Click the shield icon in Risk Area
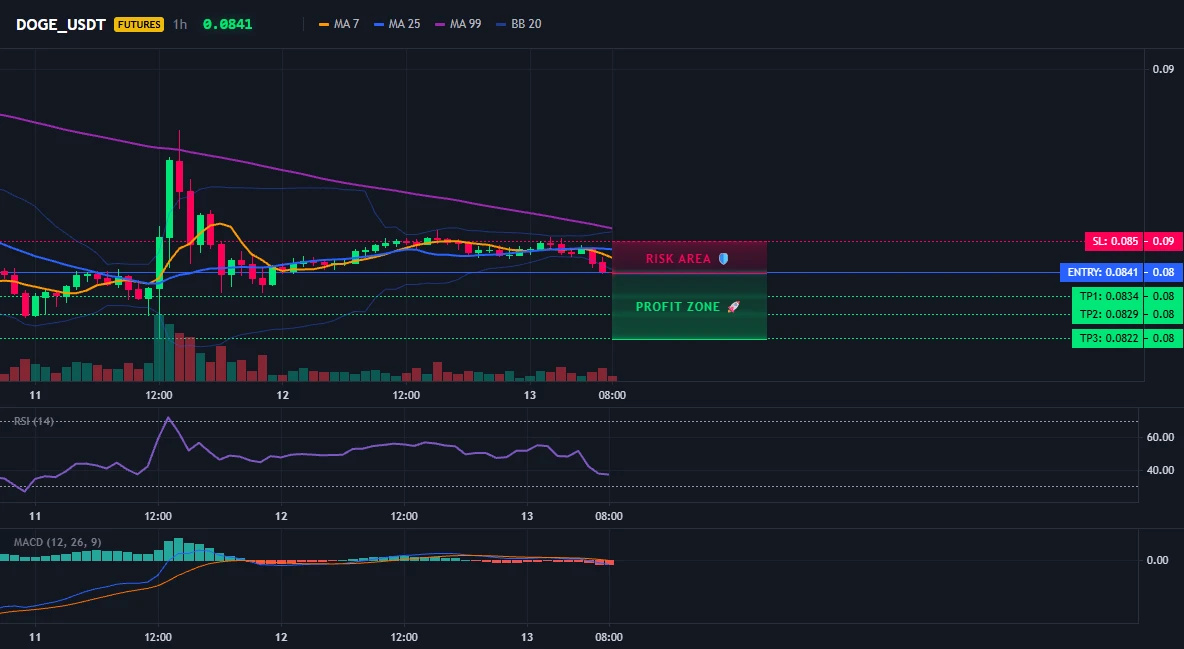This screenshot has width=1184, height=649. pos(723,258)
